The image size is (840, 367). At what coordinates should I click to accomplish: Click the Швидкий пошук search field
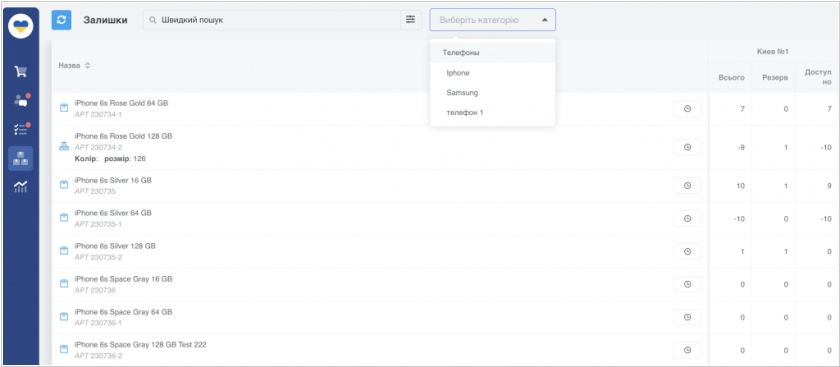[272, 20]
